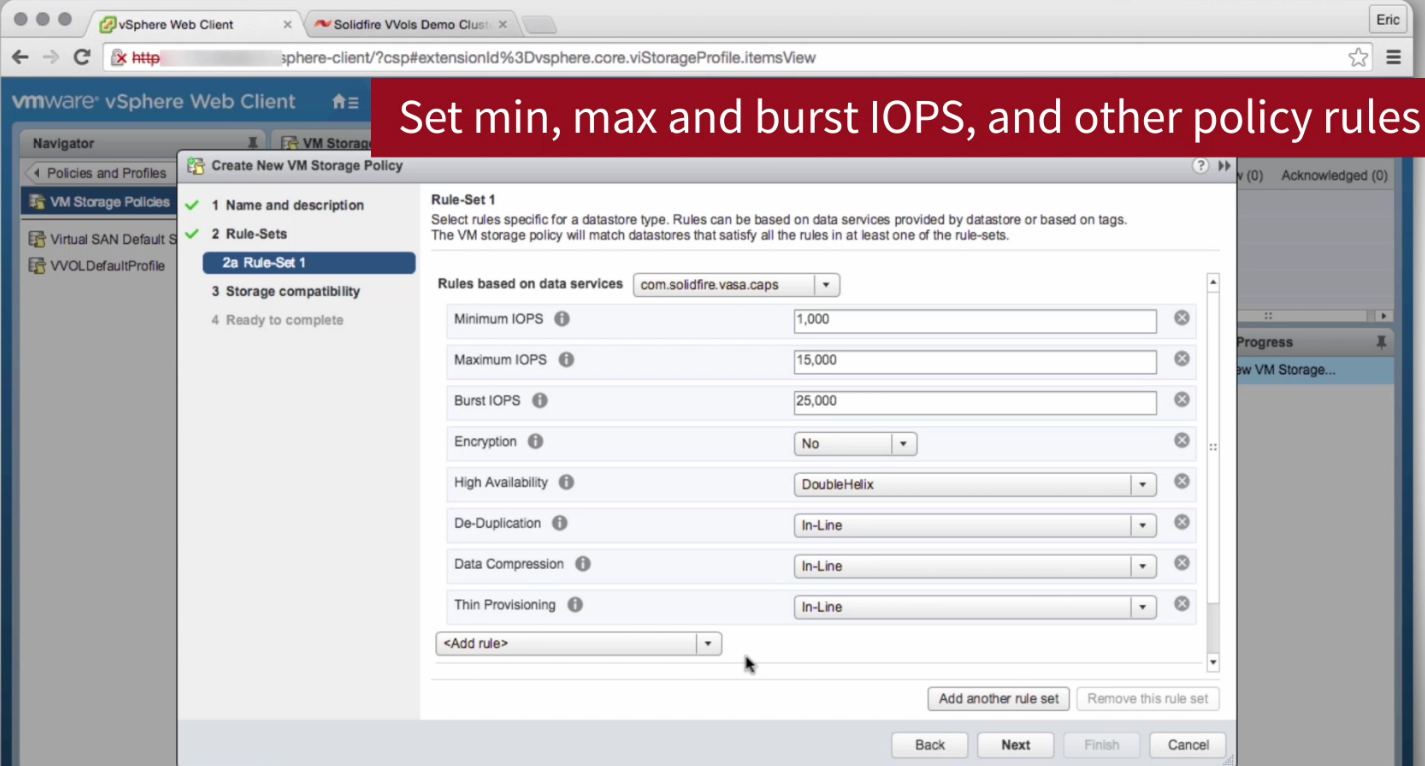Open help icon in dialog title bar
Viewport: 1425px width, 766px height.
1201,166
